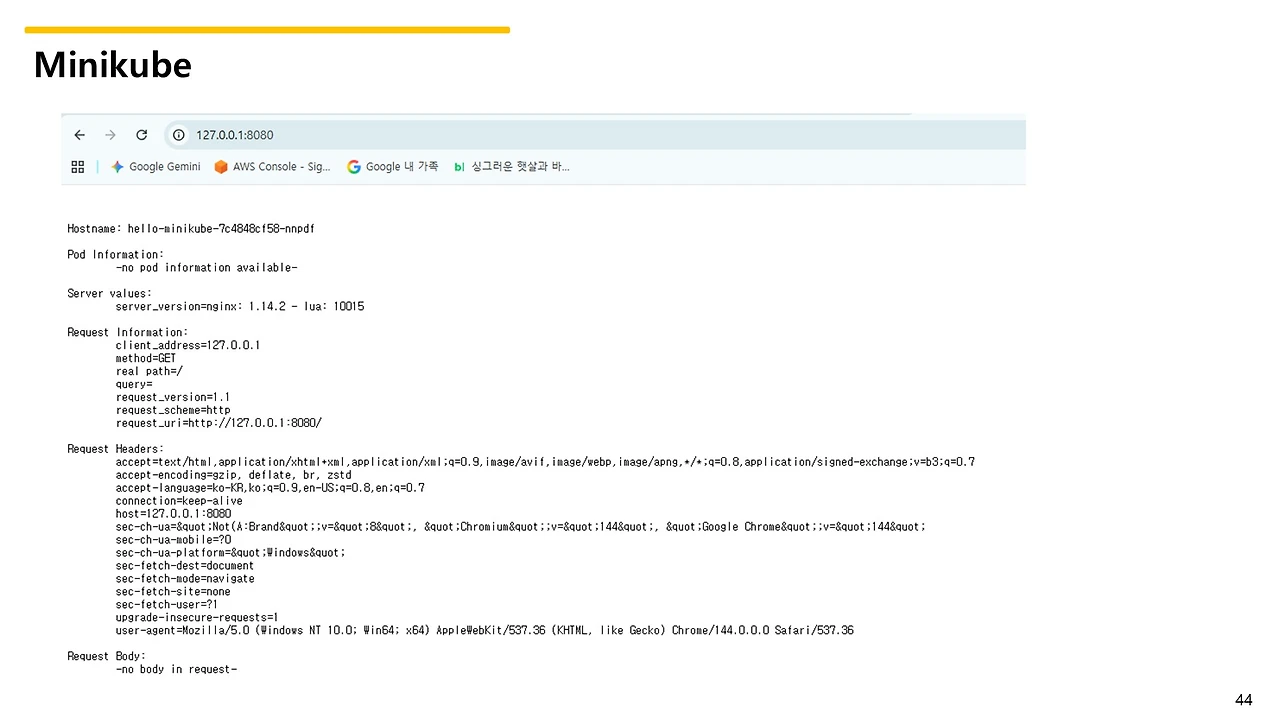Click the host=127.0.0.1:8080 line

(x=173, y=515)
